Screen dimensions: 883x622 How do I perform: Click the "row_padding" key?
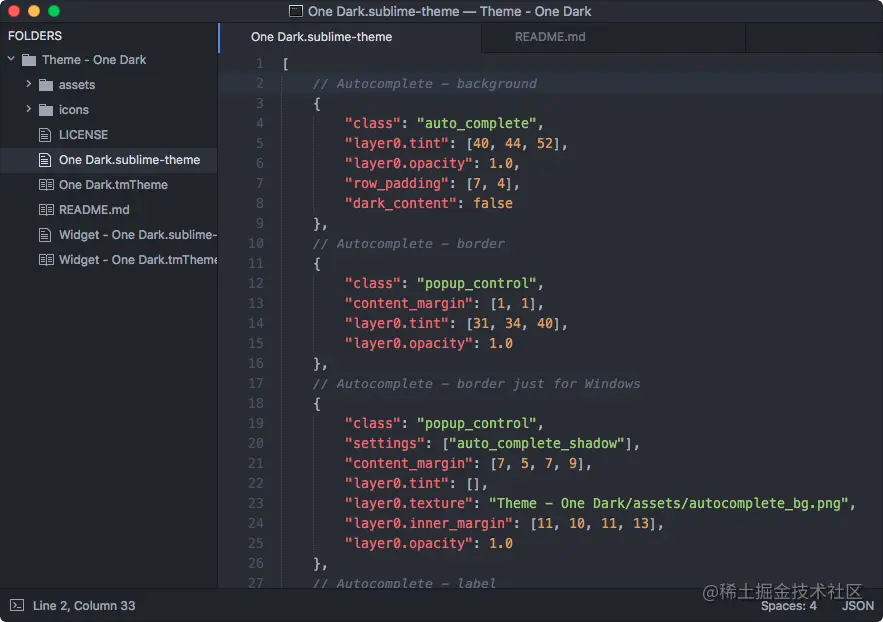(x=397, y=183)
